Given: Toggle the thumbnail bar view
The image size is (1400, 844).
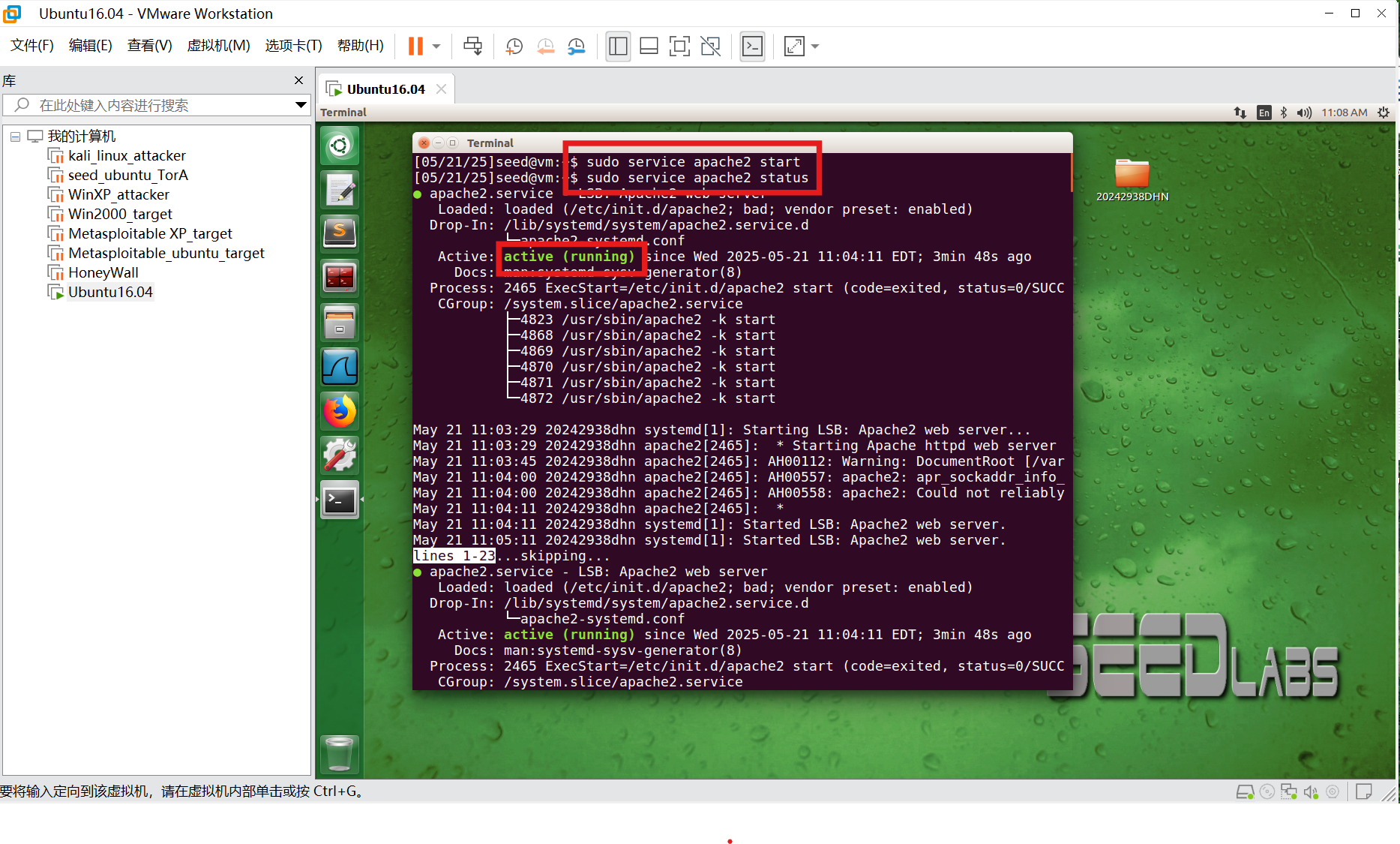Looking at the screenshot, I should [649, 47].
